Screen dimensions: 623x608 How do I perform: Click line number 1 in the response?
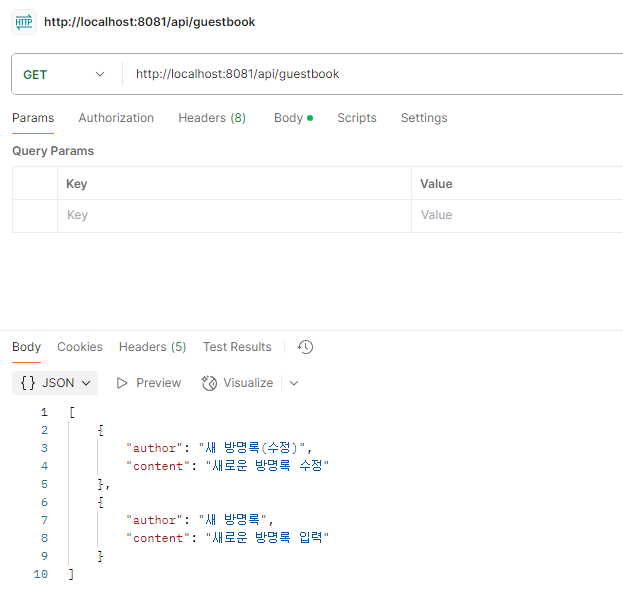pos(44,412)
